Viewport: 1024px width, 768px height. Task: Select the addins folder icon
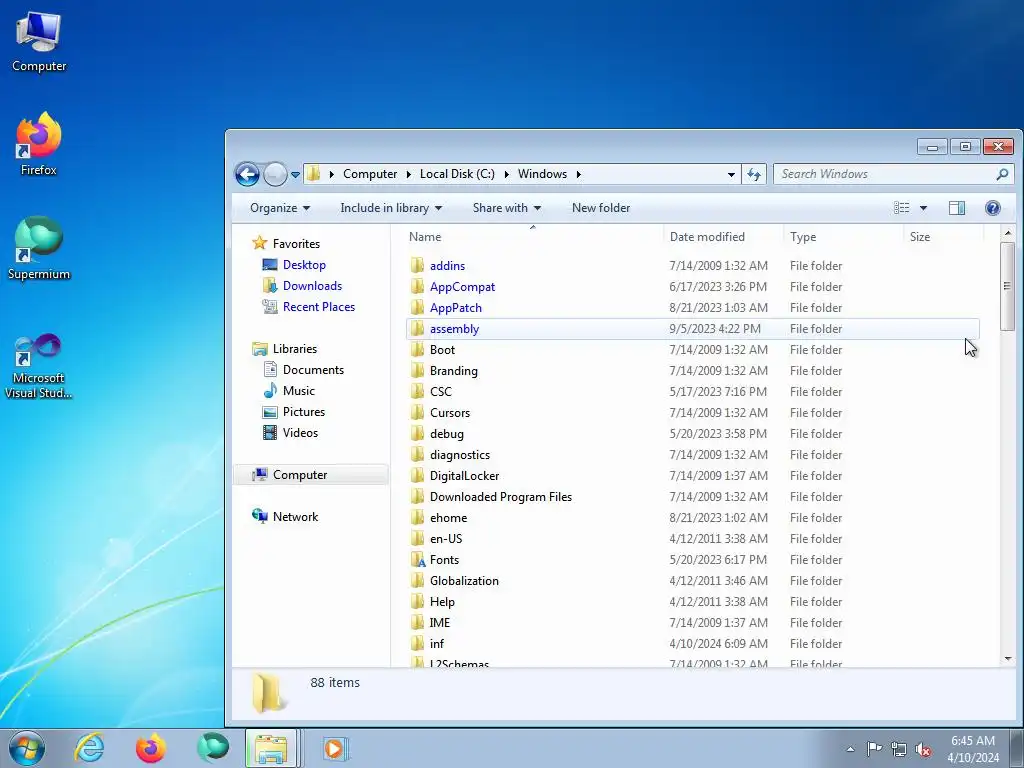pos(417,266)
